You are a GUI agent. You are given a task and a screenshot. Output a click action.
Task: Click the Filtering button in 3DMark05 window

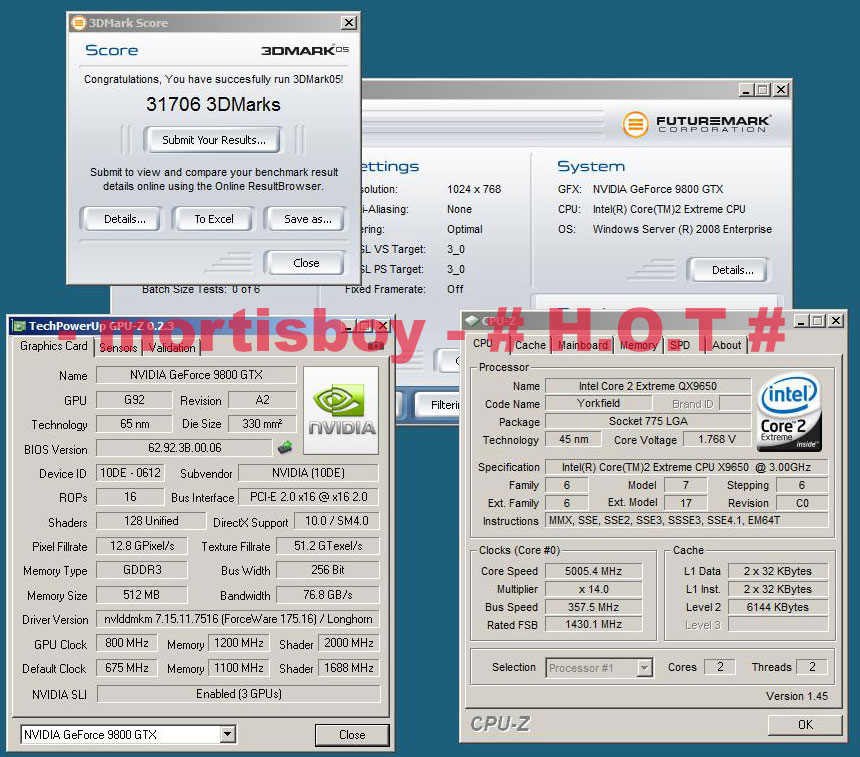pyautogui.click(x=438, y=405)
